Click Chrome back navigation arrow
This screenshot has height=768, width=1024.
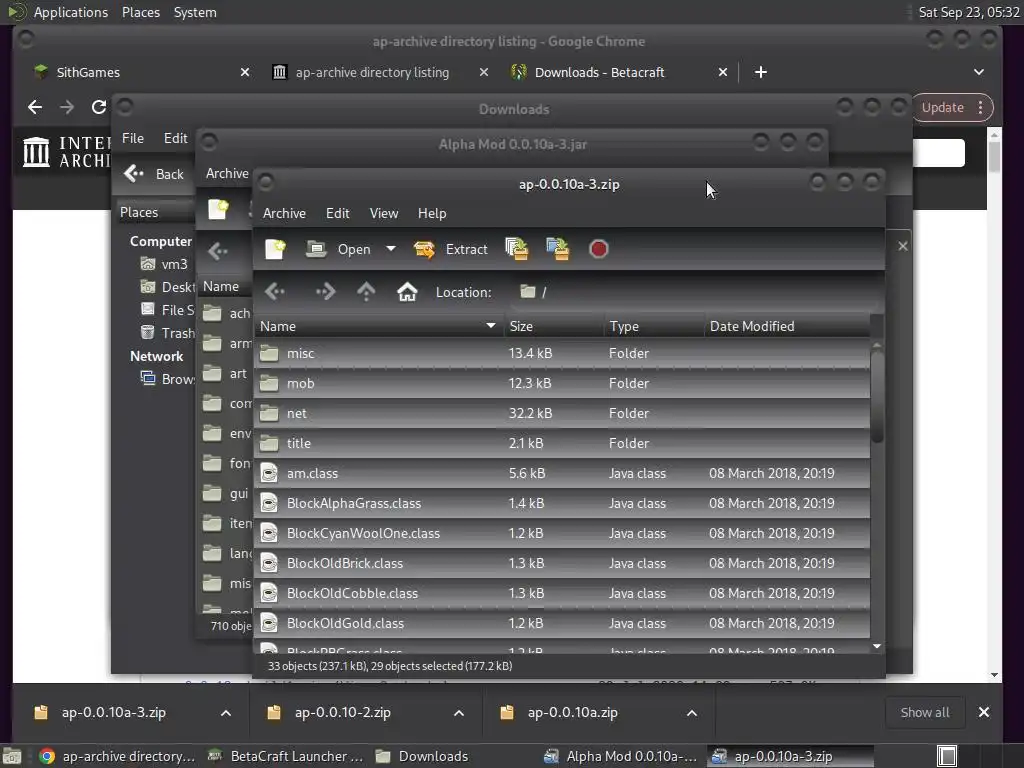pyautogui.click(x=35, y=107)
